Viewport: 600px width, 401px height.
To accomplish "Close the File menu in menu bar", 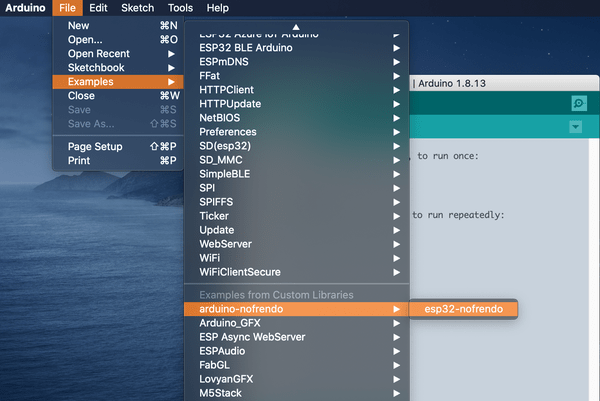I will [x=67, y=8].
